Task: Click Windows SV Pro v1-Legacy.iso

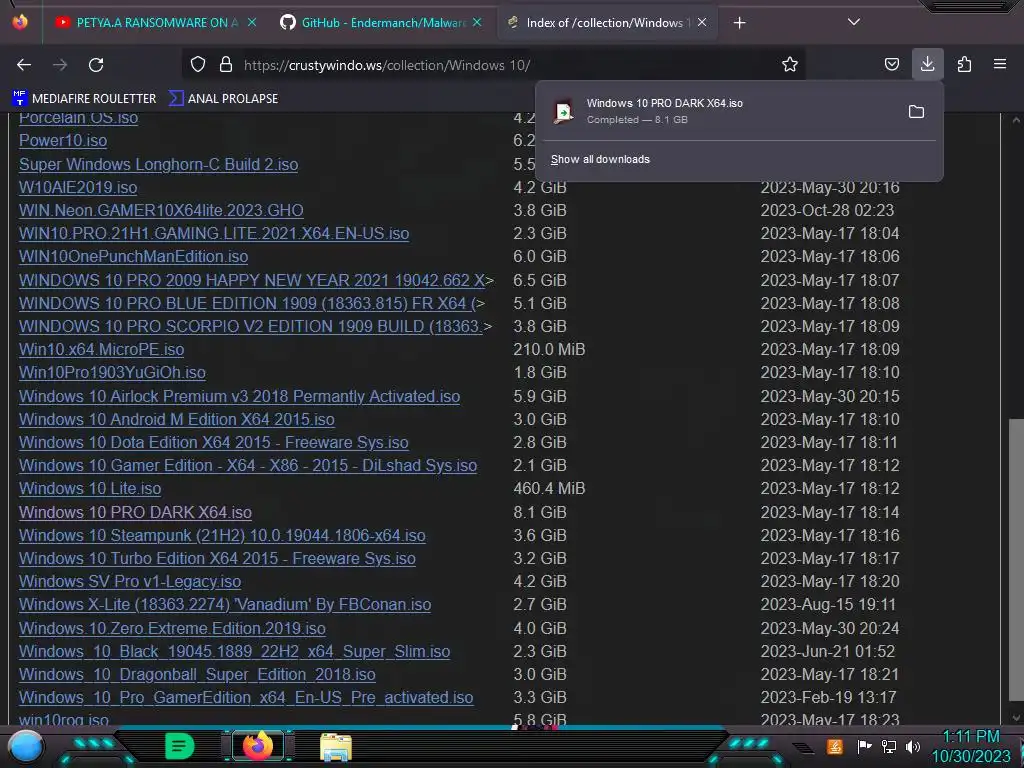Action: 130,581
